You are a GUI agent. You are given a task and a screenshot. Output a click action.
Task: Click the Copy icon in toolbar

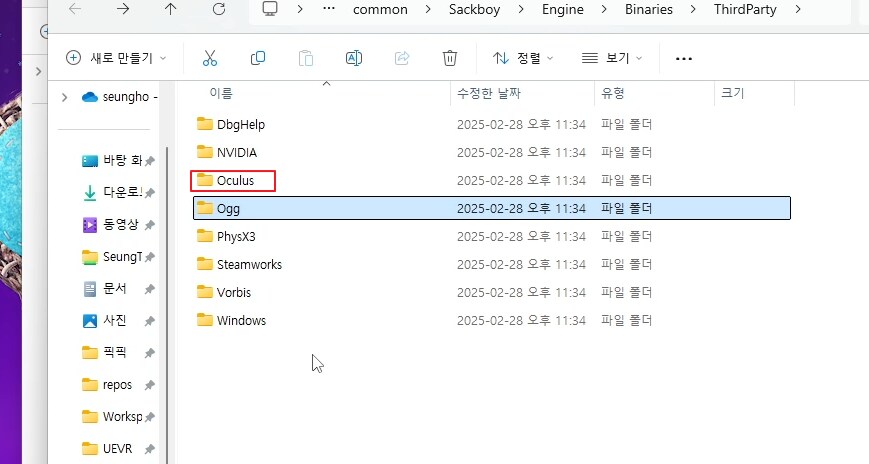258,58
